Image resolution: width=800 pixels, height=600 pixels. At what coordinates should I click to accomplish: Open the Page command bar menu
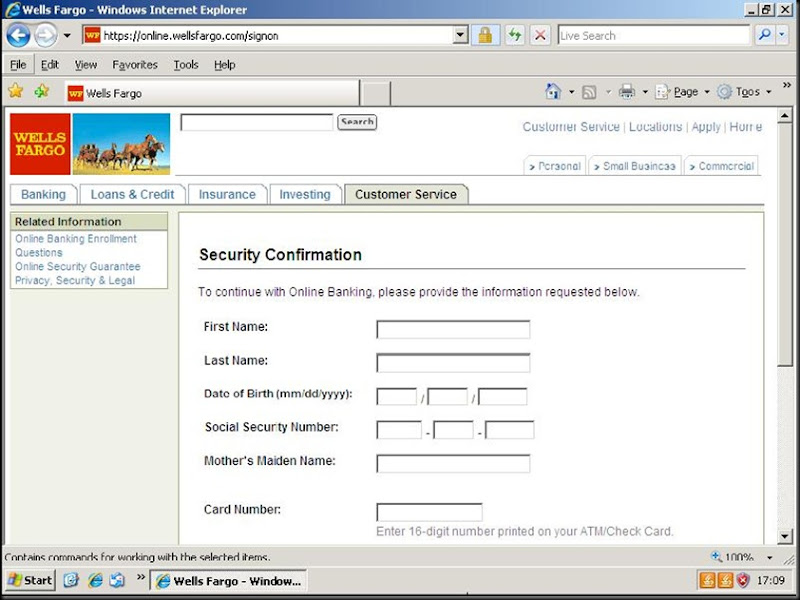pyautogui.click(x=682, y=92)
